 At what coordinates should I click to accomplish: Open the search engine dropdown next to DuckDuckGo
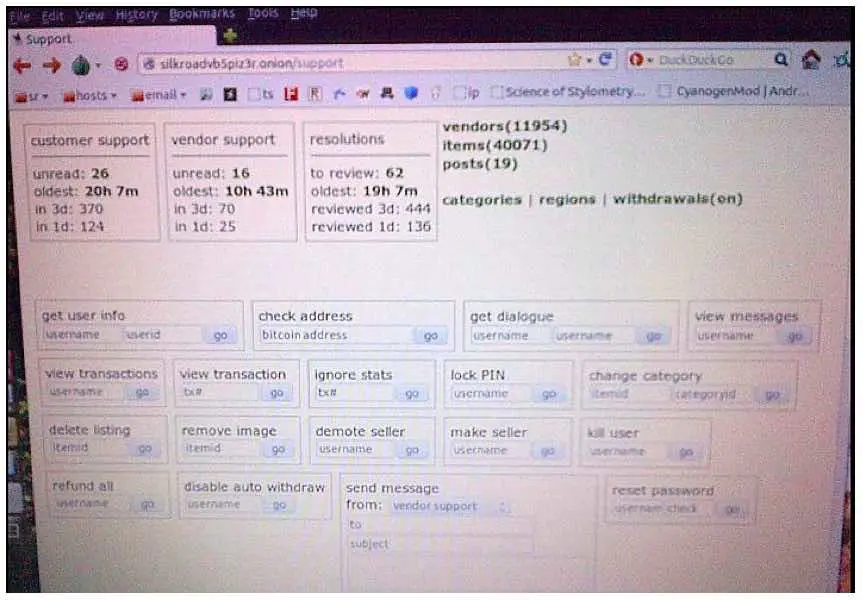pos(640,61)
